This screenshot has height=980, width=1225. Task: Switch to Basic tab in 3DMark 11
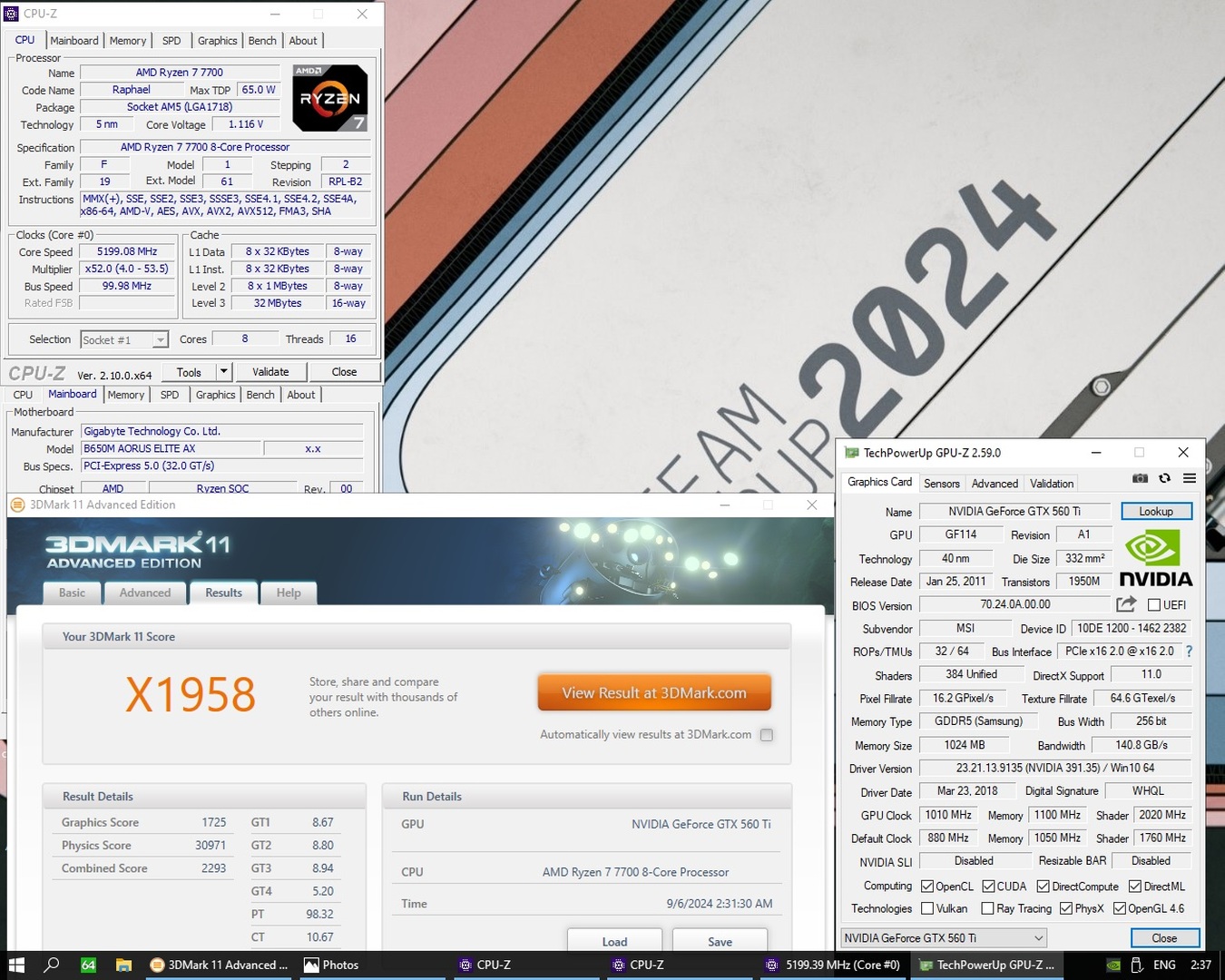72,593
